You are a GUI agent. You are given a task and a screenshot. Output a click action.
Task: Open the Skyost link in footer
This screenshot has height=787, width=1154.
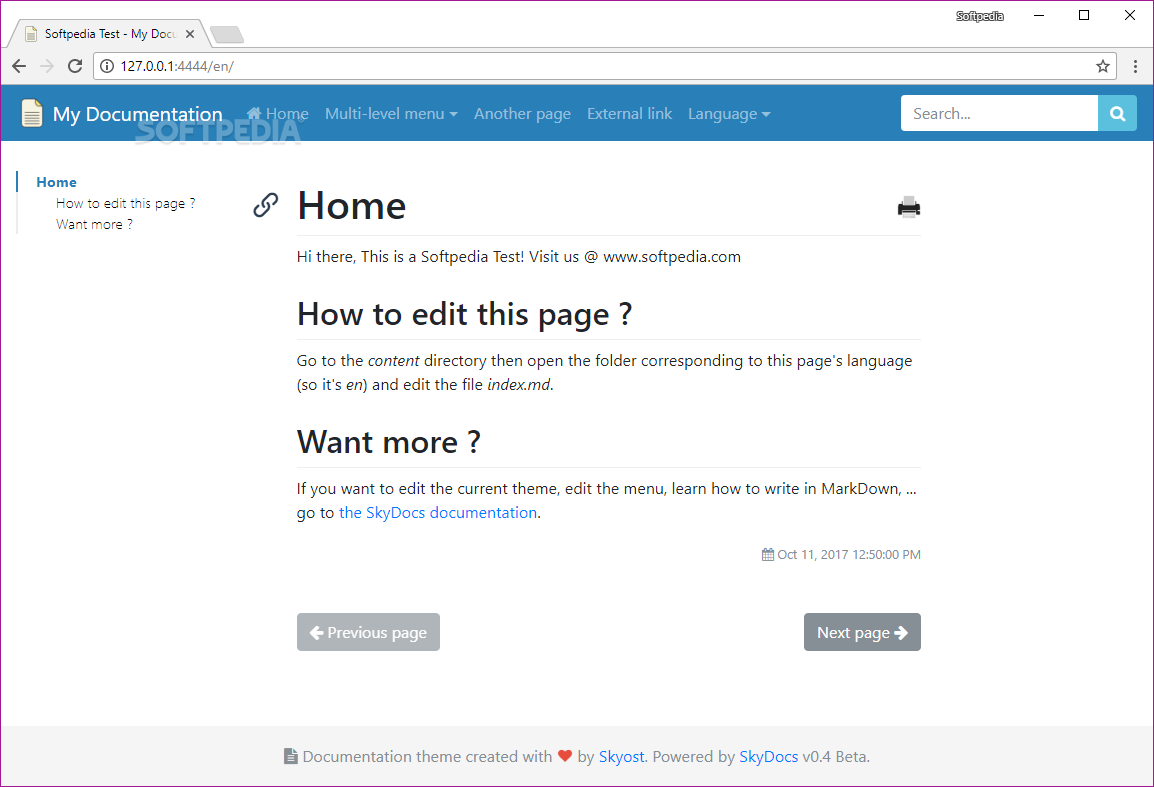click(x=621, y=757)
